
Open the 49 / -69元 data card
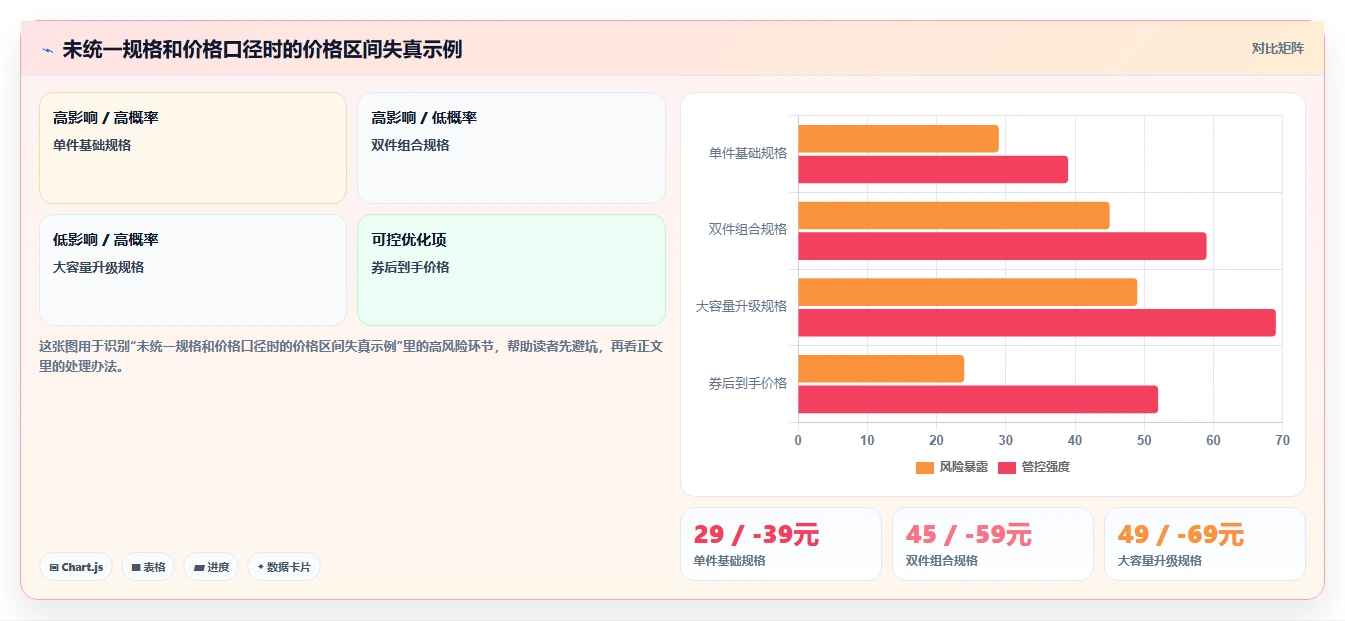pos(1205,544)
